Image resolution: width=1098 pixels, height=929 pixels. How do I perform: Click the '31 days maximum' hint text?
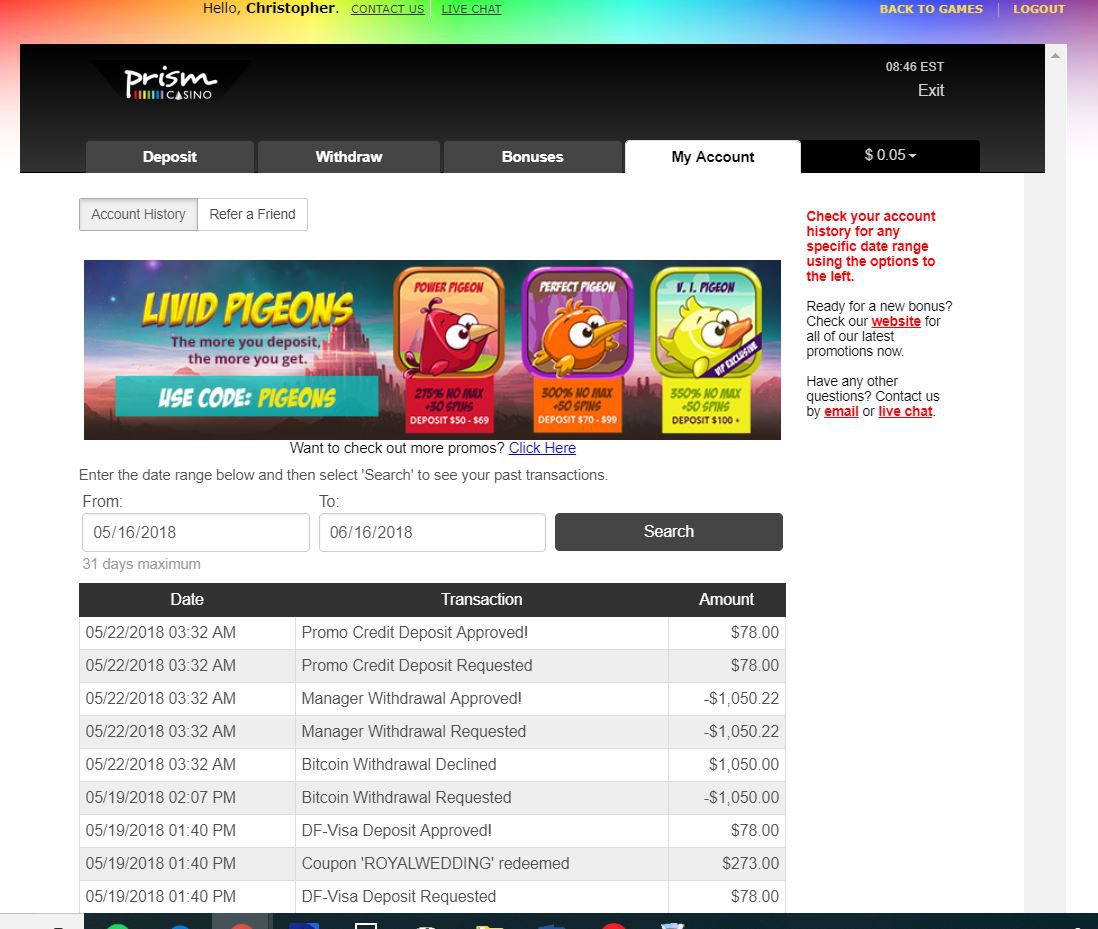pos(141,564)
